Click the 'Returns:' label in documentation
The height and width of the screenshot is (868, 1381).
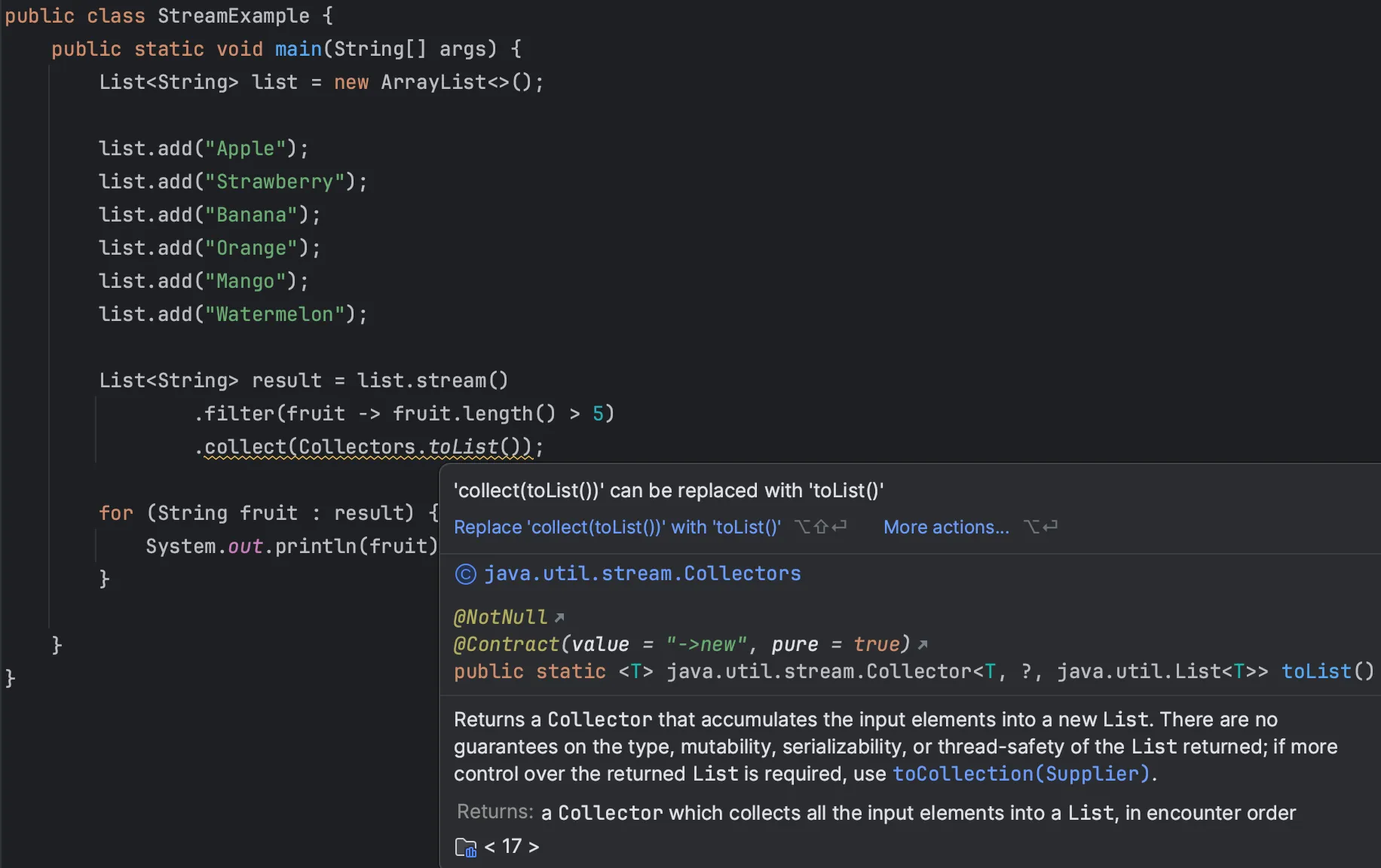495,811
